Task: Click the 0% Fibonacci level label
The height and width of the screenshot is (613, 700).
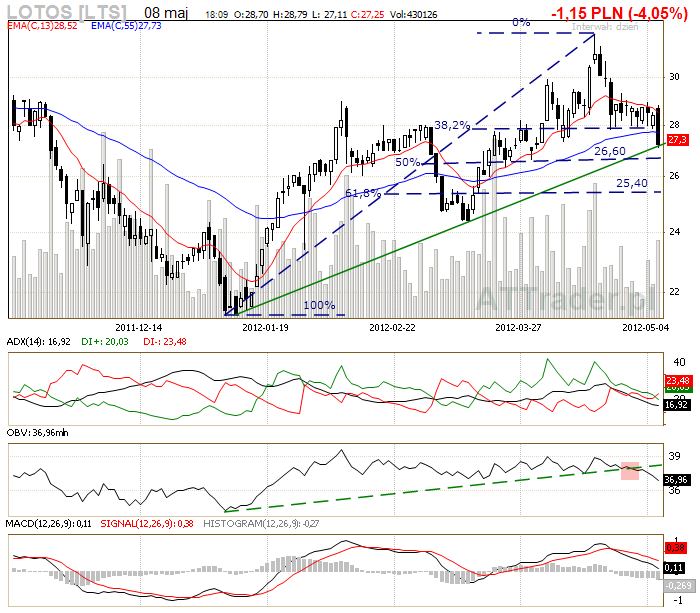Action: tap(521, 22)
